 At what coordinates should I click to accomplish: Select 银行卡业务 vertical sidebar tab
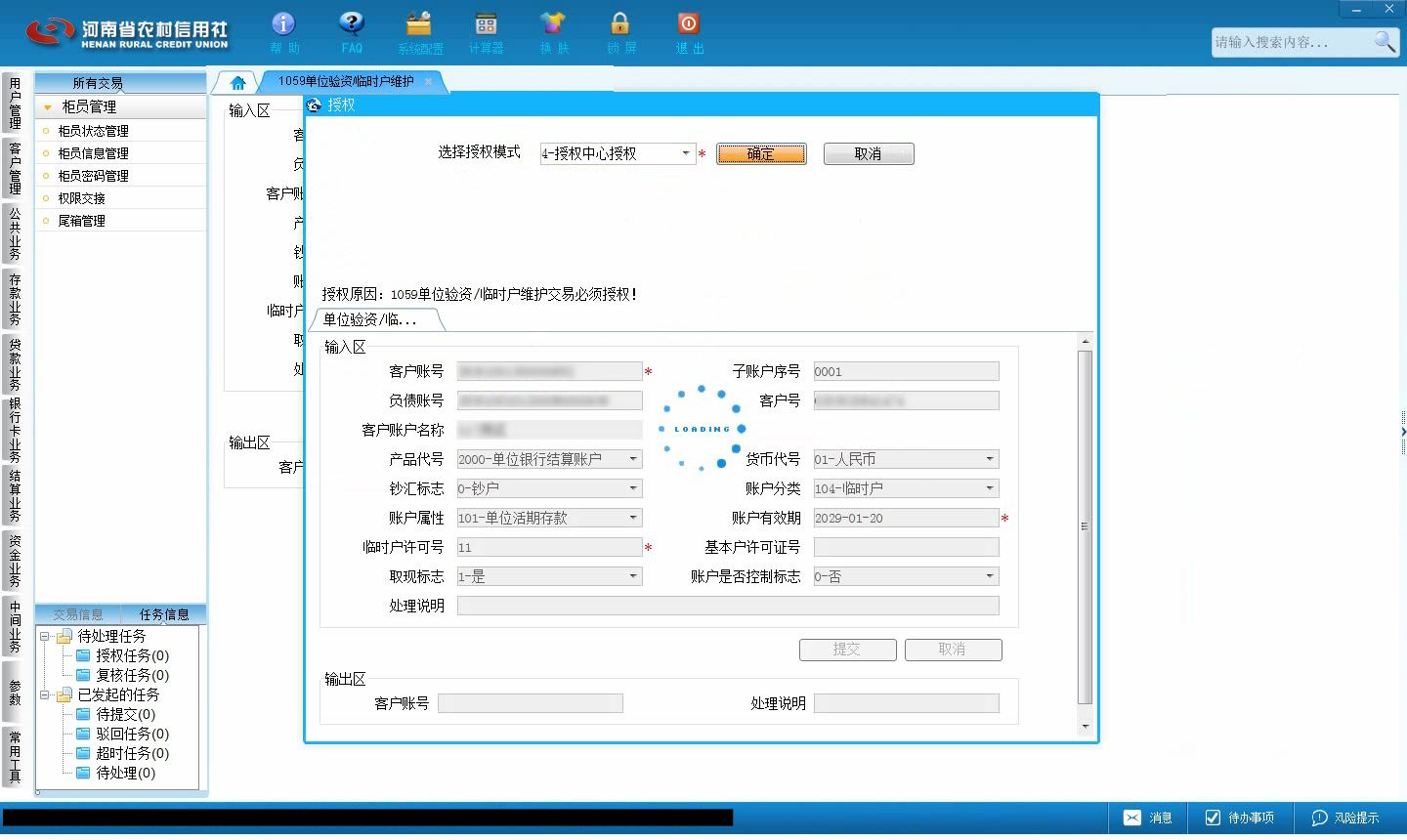pyautogui.click(x=15, y=430)
